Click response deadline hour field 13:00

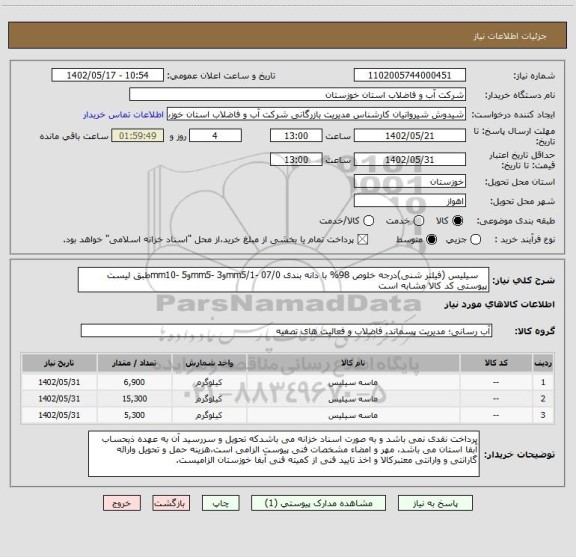pos(296,136)
